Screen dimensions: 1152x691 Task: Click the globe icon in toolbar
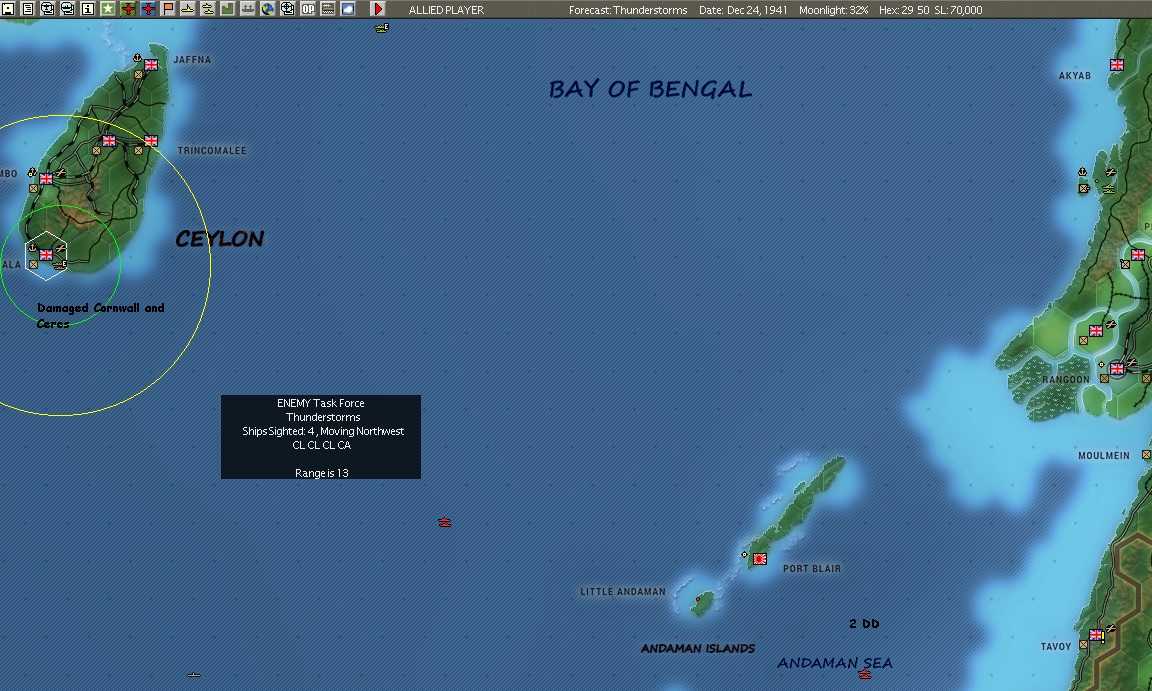(267, 9)
